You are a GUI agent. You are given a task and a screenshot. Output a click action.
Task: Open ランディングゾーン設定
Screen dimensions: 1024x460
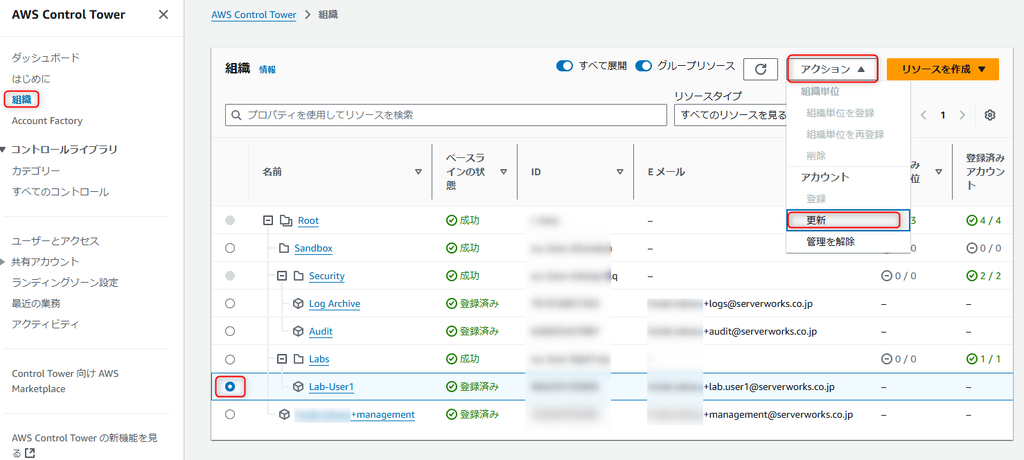click(65, 282)
